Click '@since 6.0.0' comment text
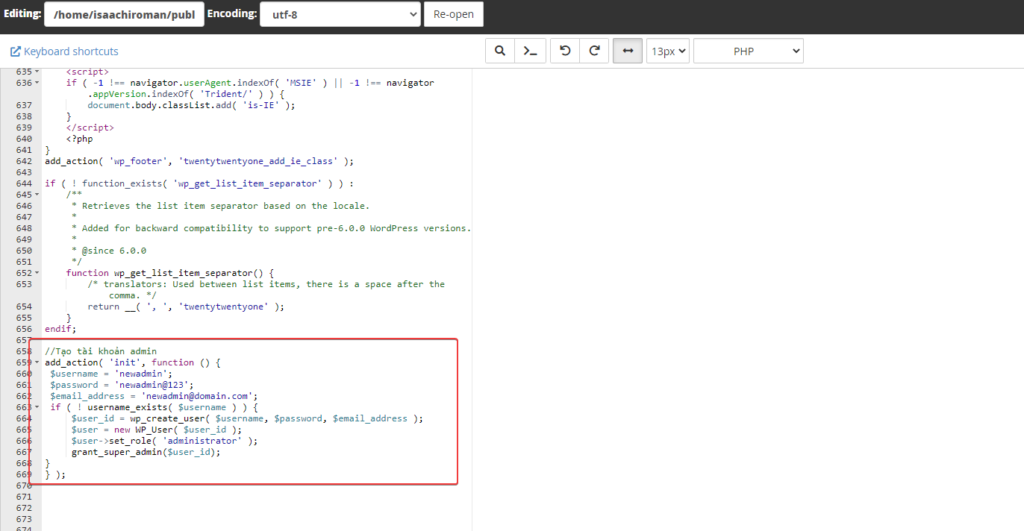1024x531 pixels. [114, 251]
